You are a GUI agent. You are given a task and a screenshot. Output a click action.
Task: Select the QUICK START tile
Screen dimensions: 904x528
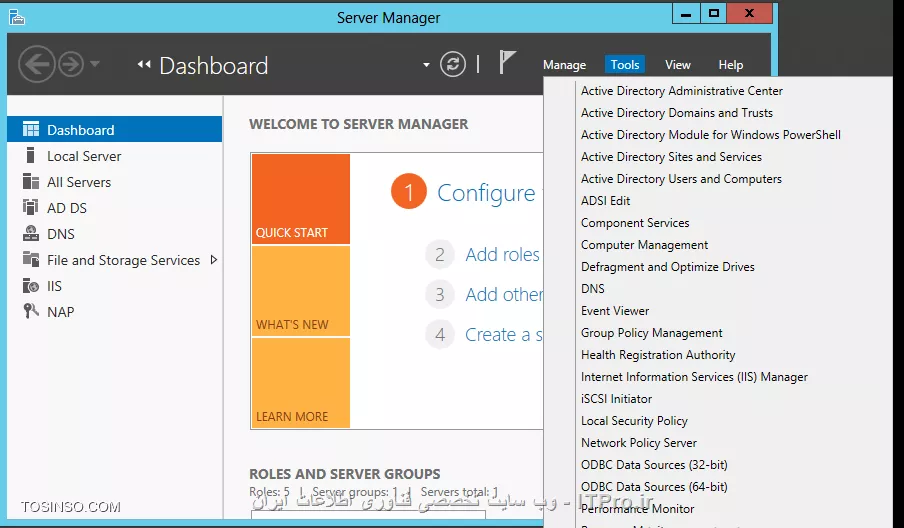[x=300, y=199]
